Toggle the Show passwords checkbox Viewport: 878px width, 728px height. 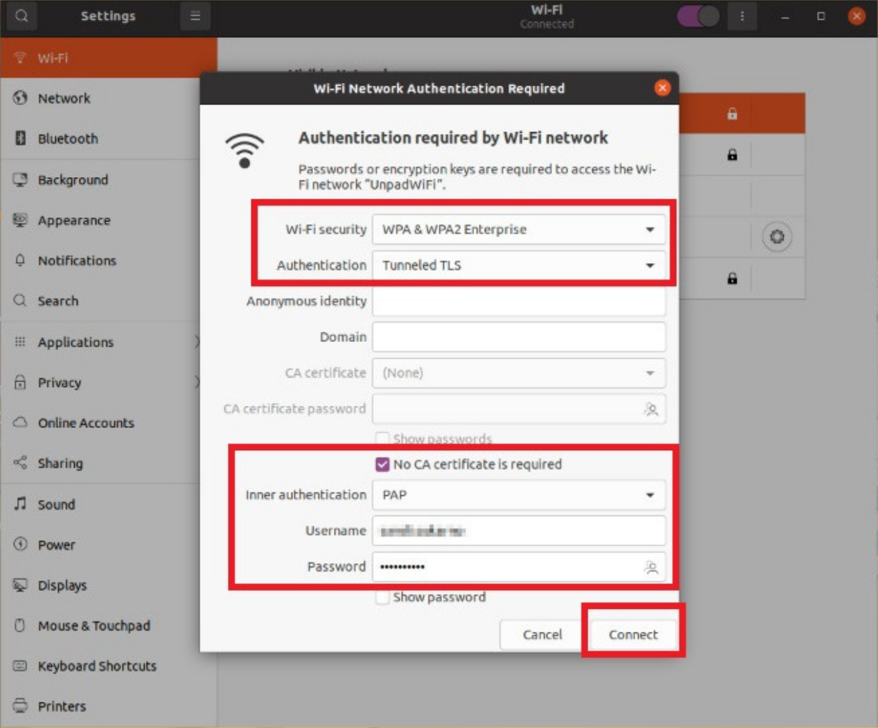click(382, 438)
